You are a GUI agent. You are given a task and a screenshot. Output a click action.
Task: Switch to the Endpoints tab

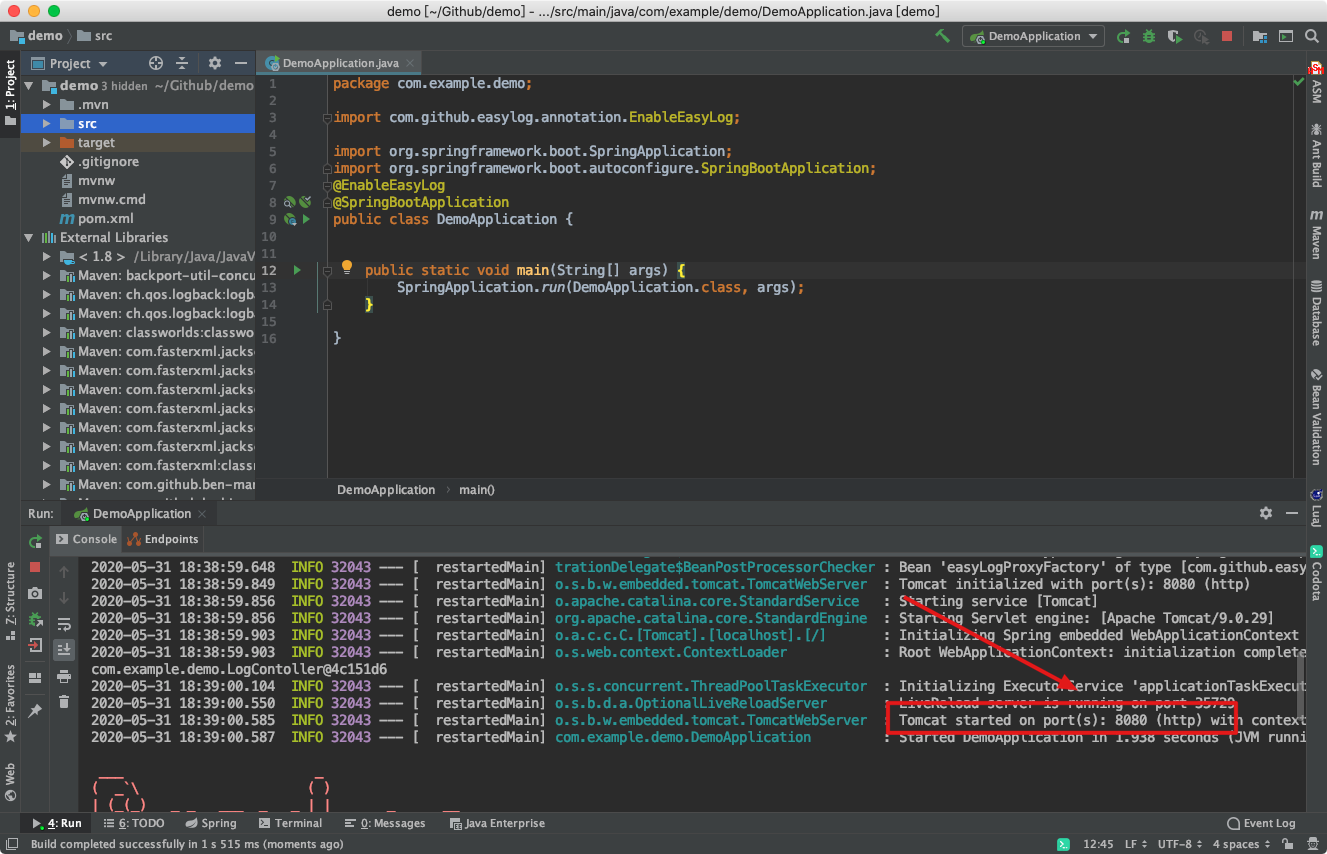[x=164, y=539]
